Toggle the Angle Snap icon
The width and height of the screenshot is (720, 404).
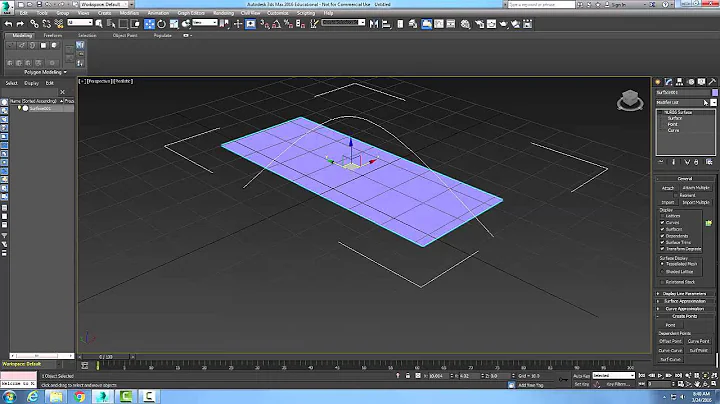[x=276, y=24]
